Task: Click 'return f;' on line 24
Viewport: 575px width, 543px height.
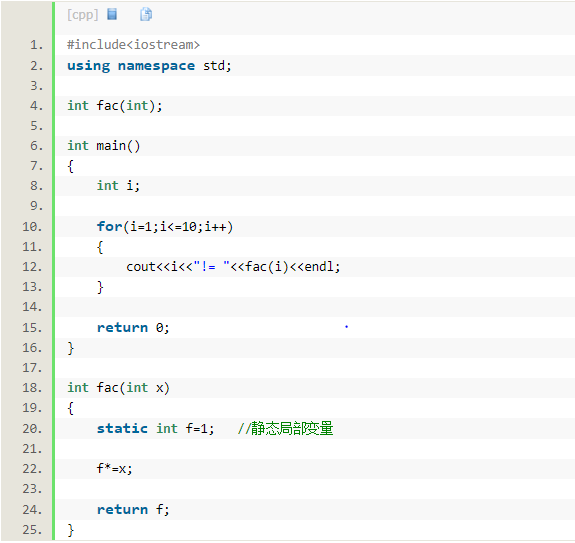Action: (133, 509)
